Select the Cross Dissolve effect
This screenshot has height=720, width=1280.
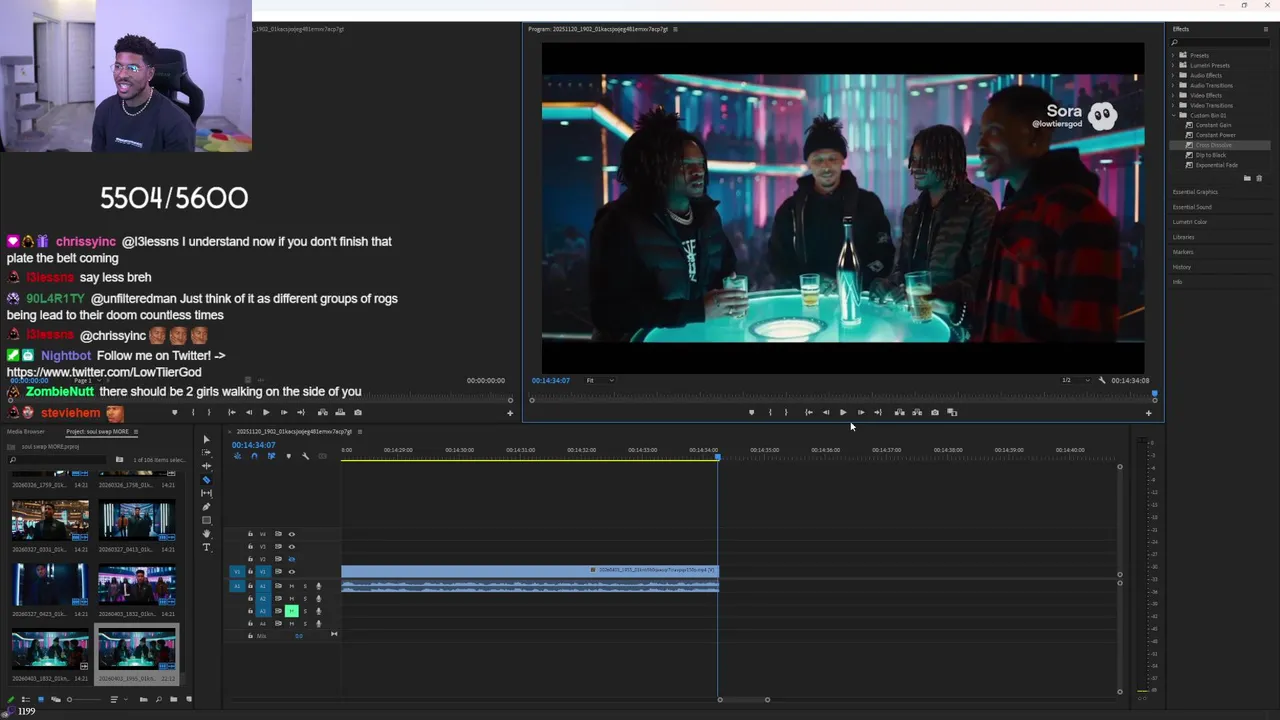tap(1214, 145)
